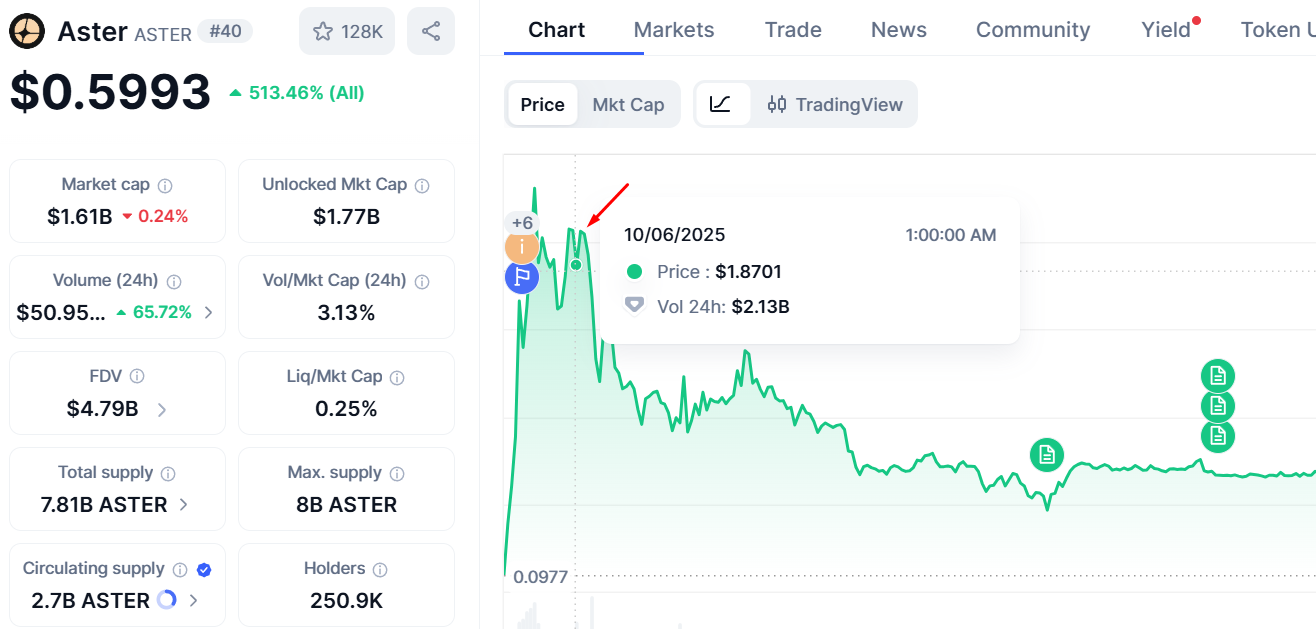
Task: Click the Aster coin logo
Action: (27, 32)
